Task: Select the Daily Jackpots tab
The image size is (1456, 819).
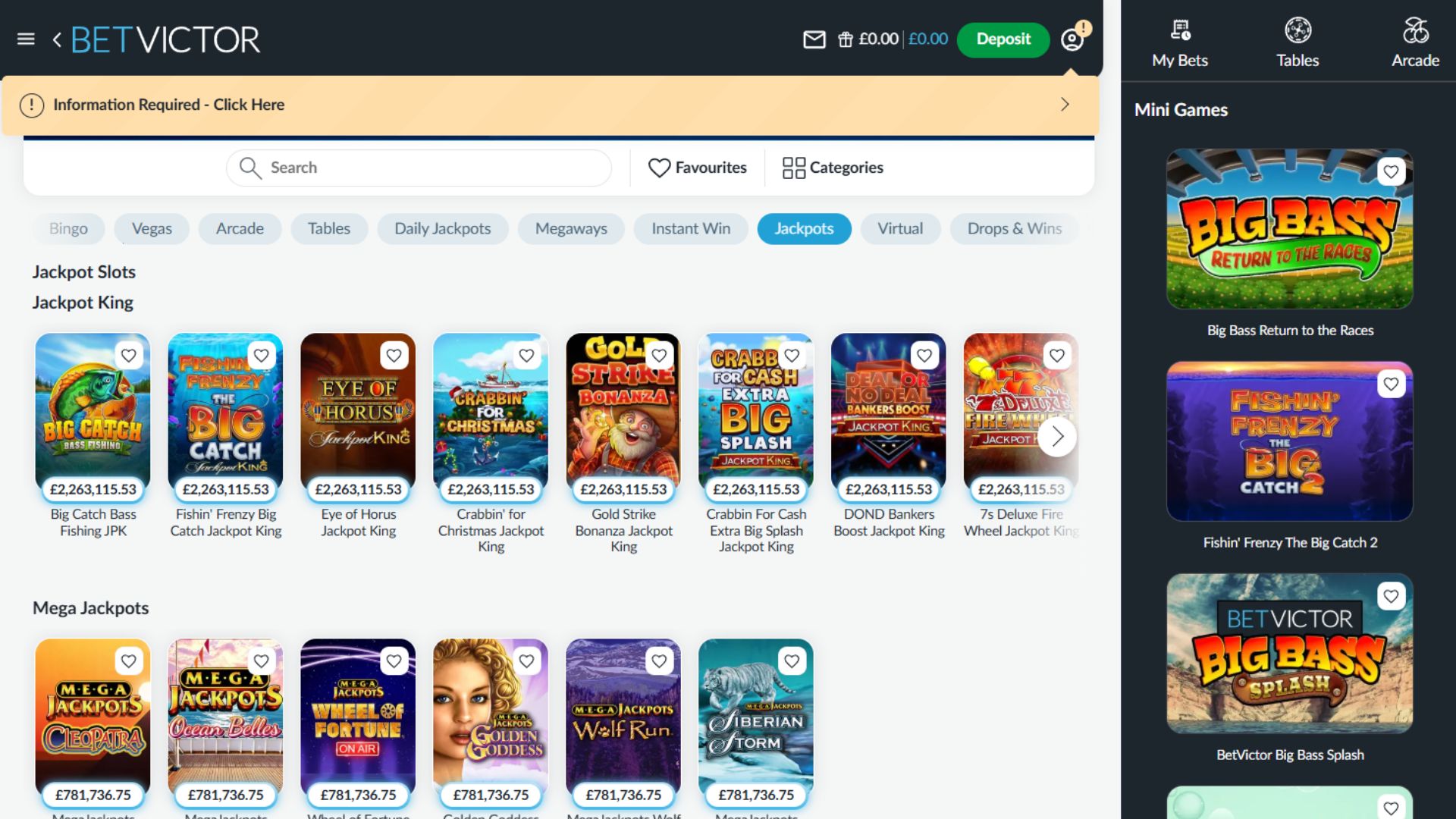Action: point(443,228)
